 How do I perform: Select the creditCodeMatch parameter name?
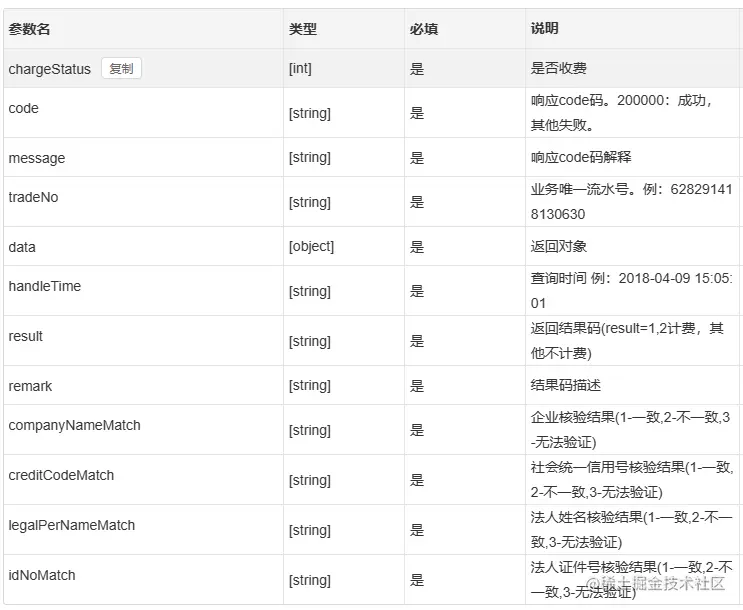pos(61,475)
